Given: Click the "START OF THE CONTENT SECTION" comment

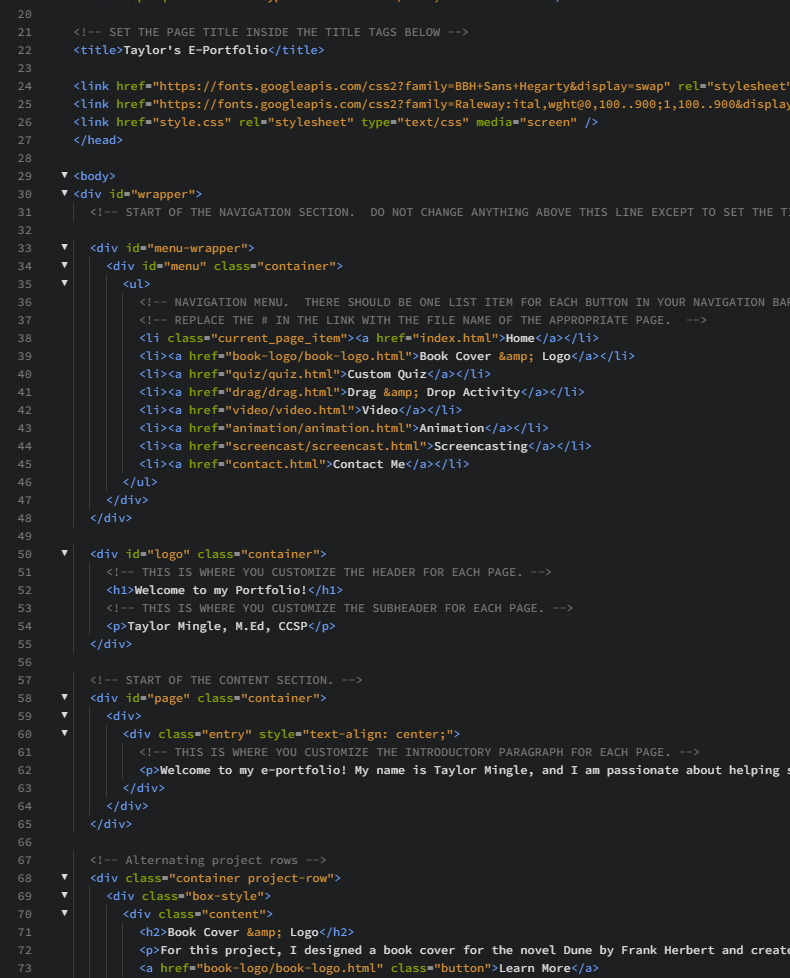Looking at the screenshot, I should 226,680.
